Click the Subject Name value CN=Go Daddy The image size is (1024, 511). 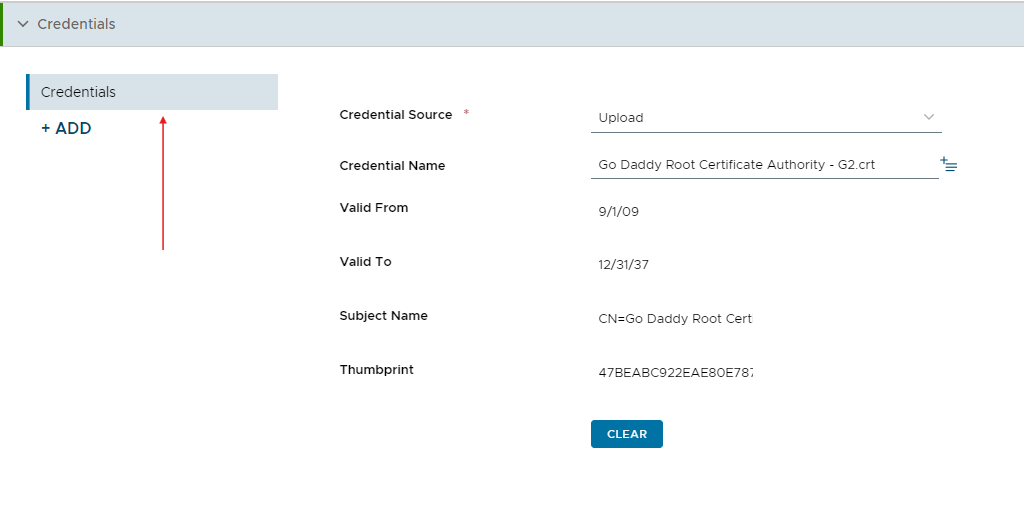pos(675,319)
